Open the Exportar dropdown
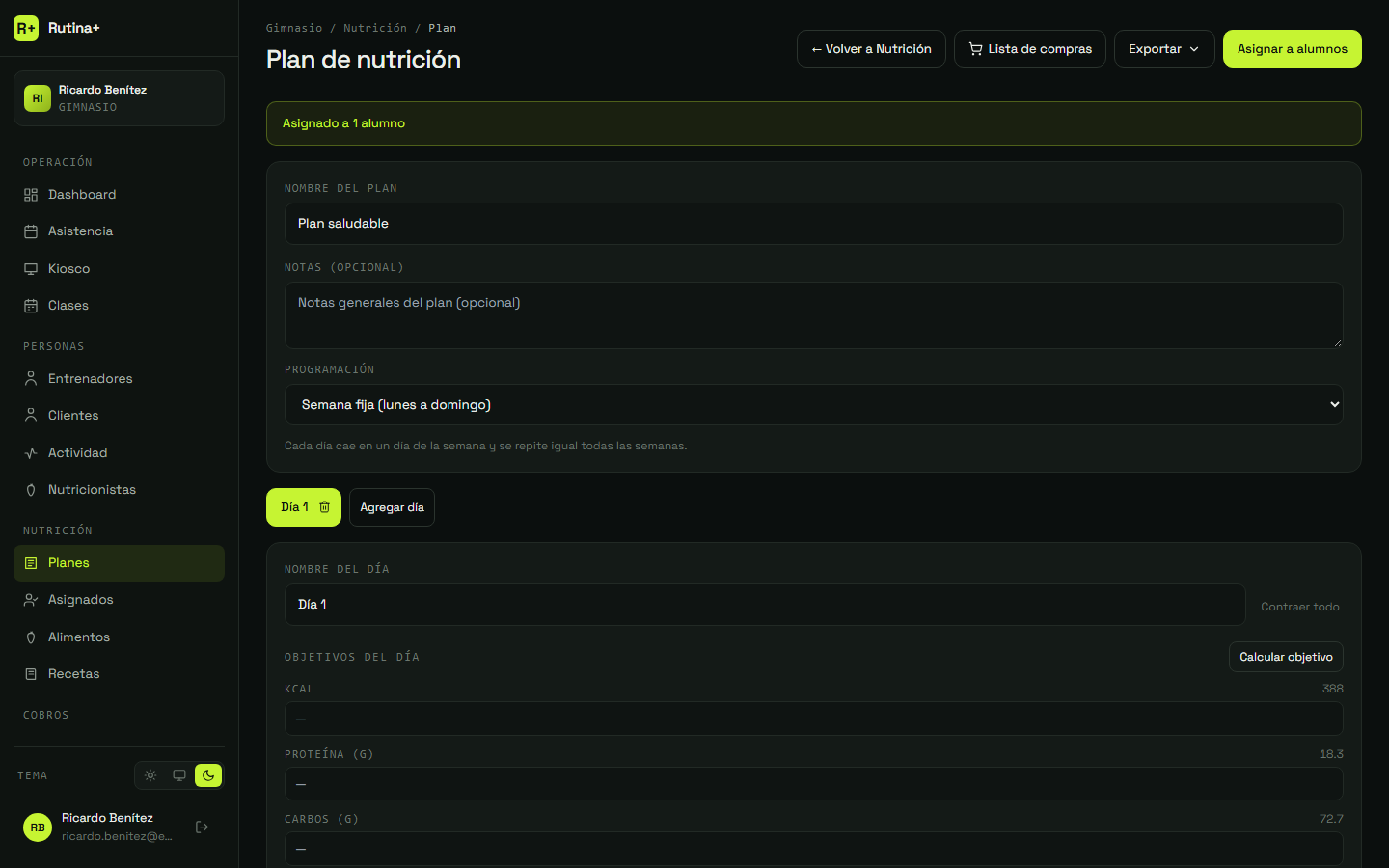The image size is (1389, 868). click(x=1164, y=49)
